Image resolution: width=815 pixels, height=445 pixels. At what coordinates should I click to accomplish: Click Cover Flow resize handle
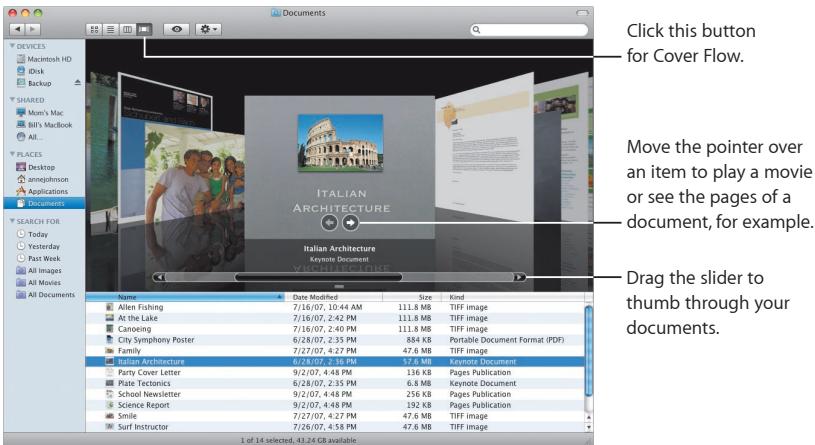[x=339, y=286]
